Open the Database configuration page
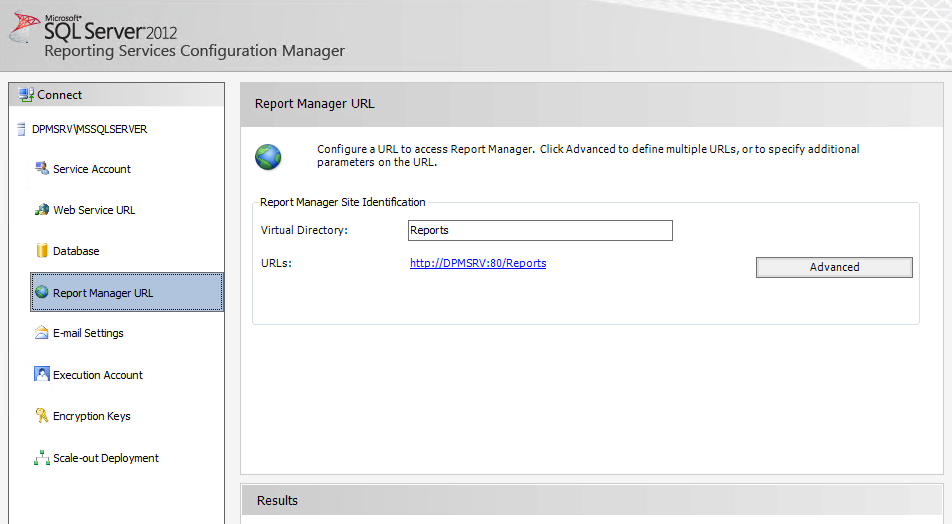This screenshot has width=952, height=524. click(76, 251)
